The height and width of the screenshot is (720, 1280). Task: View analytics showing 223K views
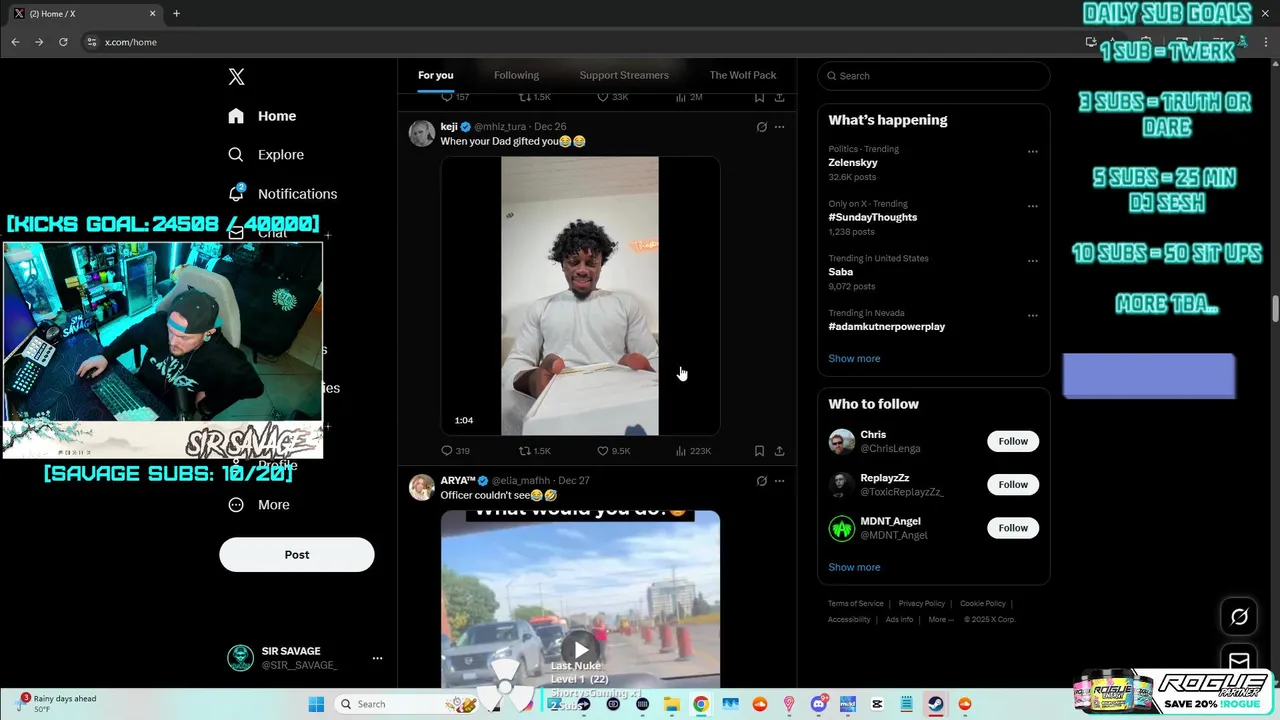click(693, 451)
